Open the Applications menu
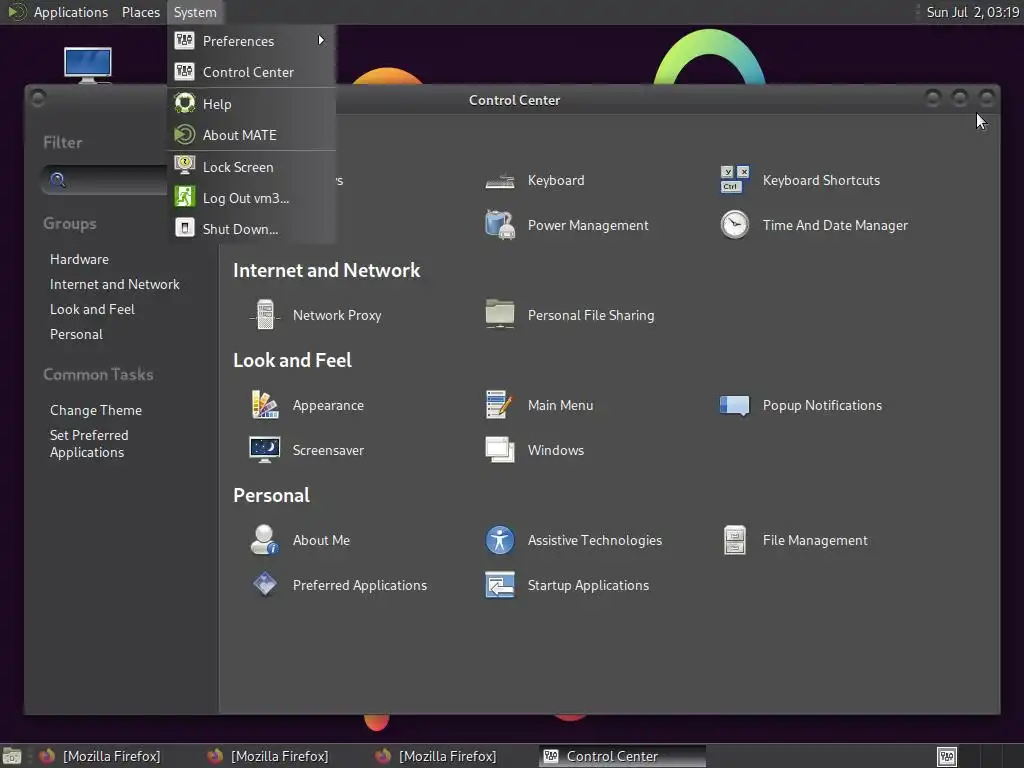Image resolution: width=1024 pixels, height=768 pixels. pos(71,12)
